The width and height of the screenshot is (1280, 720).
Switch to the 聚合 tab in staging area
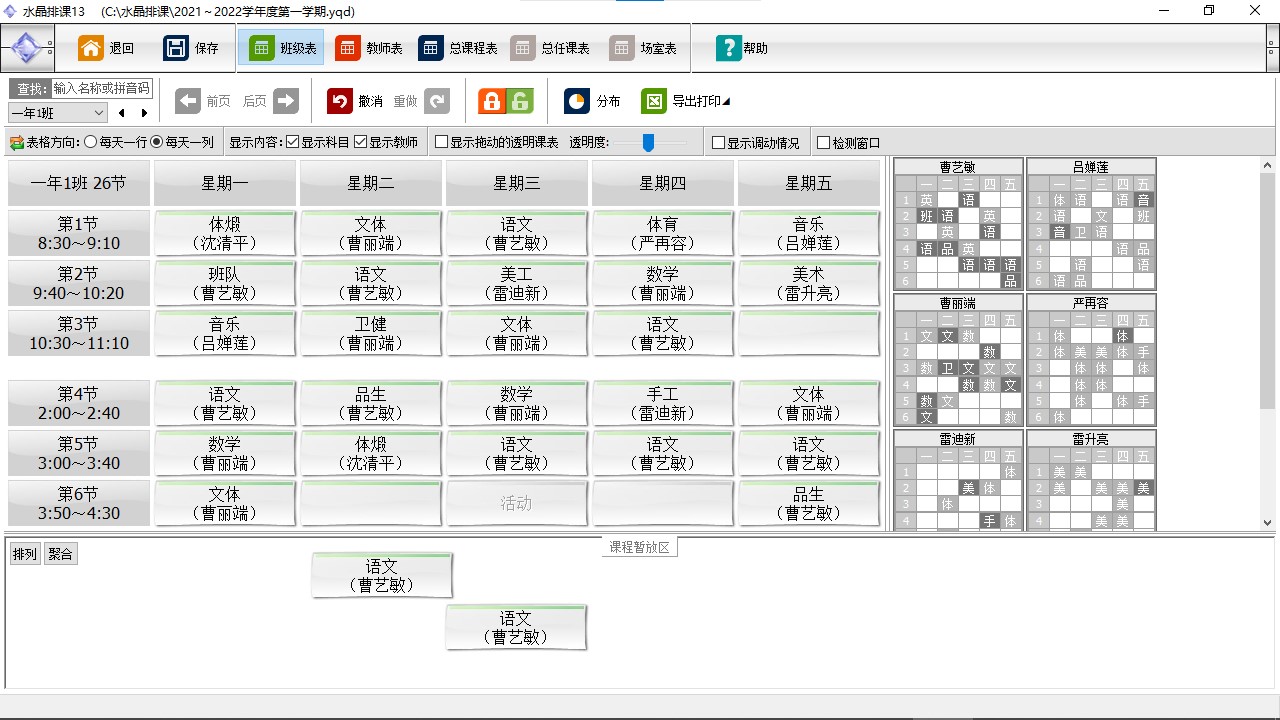[x=60, y=553]
